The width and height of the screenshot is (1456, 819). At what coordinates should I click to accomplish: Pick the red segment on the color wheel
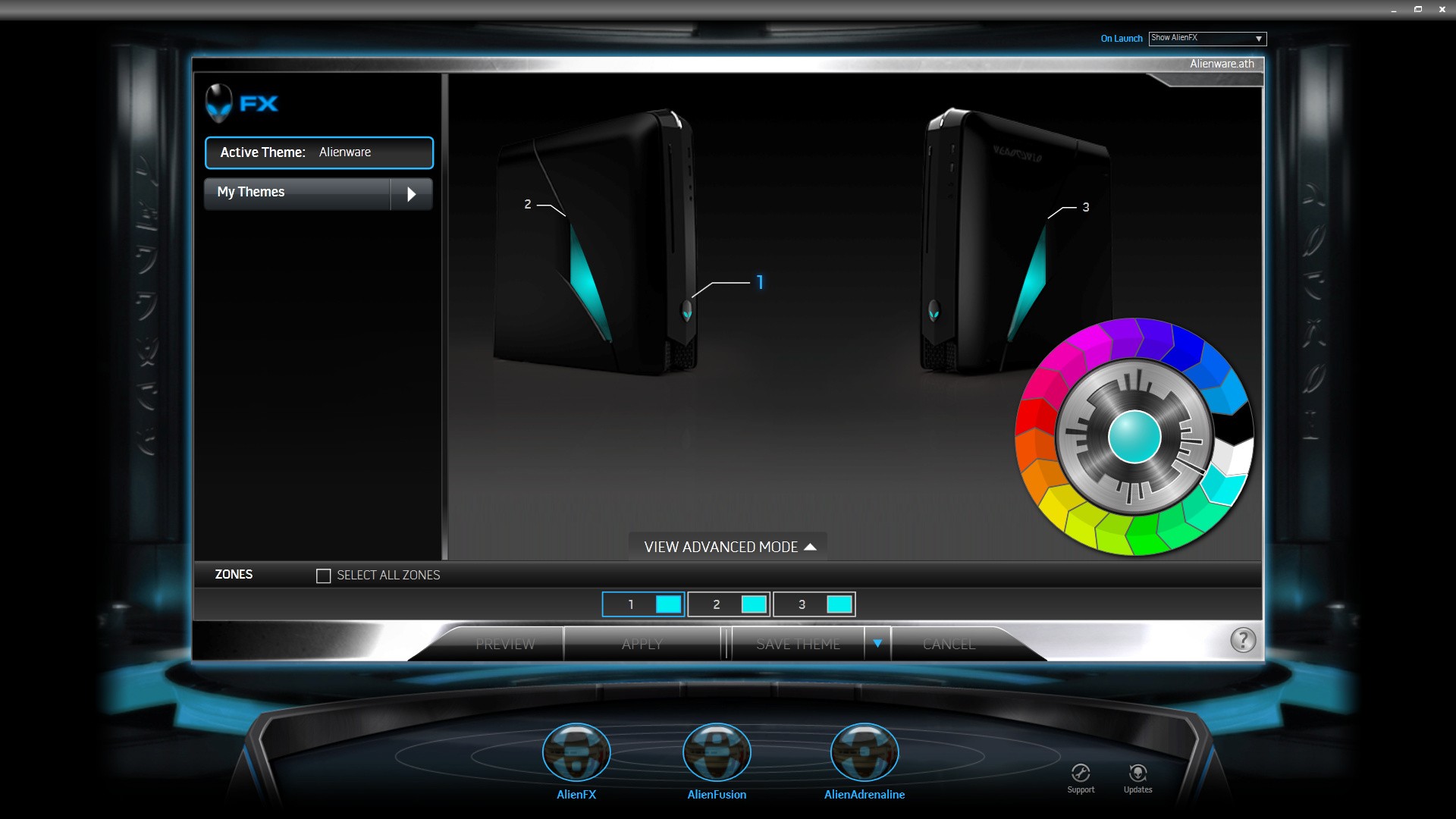(x=1034, y=416)
